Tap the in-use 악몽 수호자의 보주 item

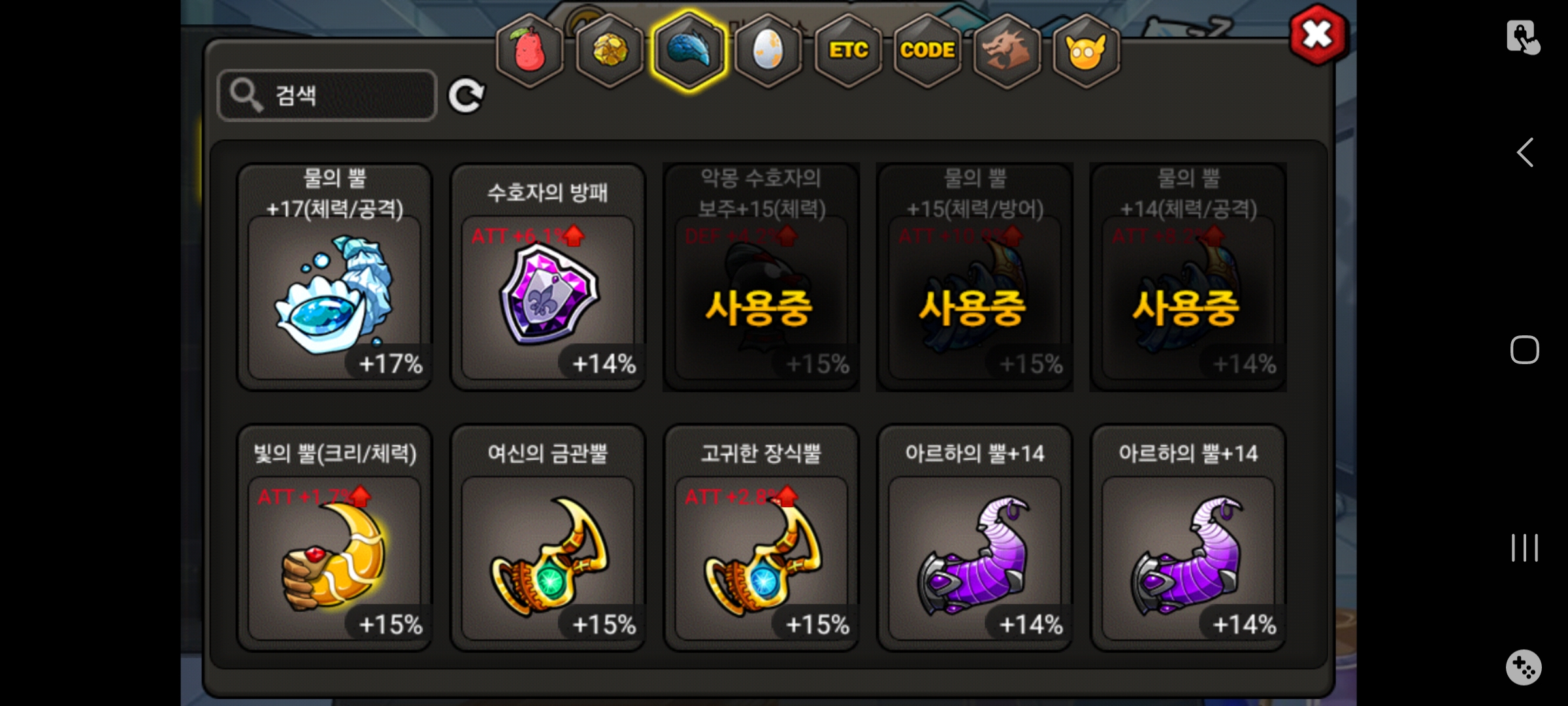pos(761,277)
